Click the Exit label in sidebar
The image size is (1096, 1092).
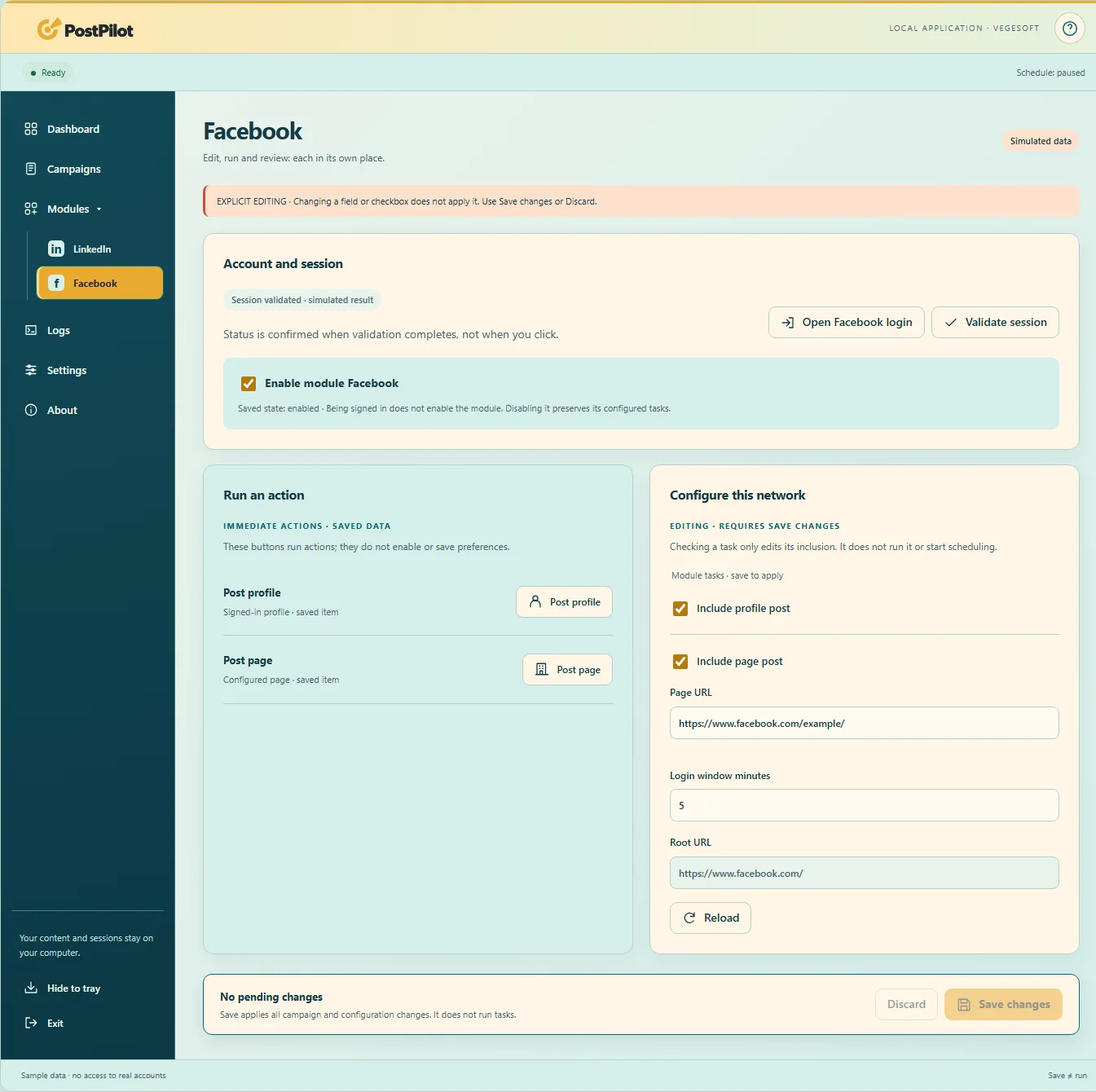(55, 1023)
